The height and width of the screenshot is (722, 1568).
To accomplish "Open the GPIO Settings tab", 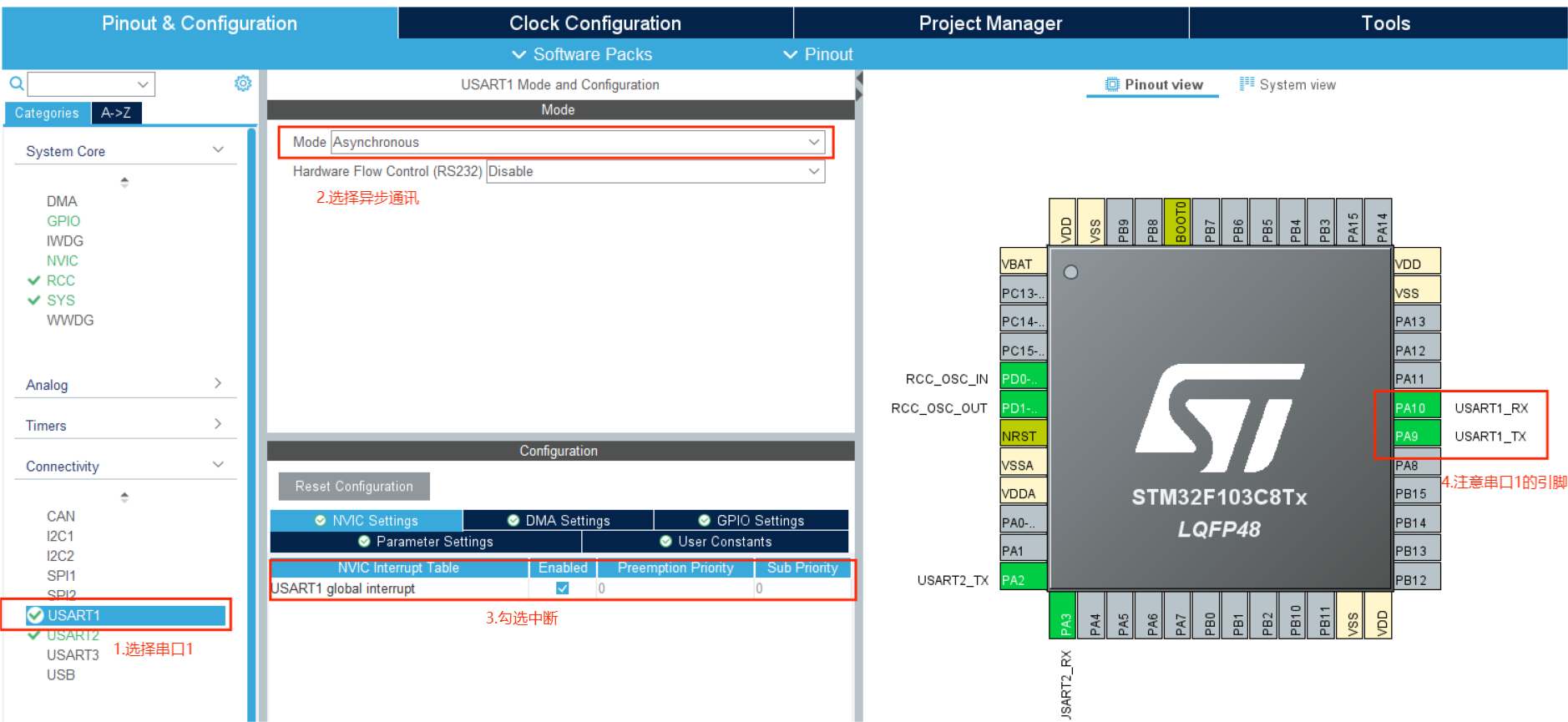I will point(751,520).
